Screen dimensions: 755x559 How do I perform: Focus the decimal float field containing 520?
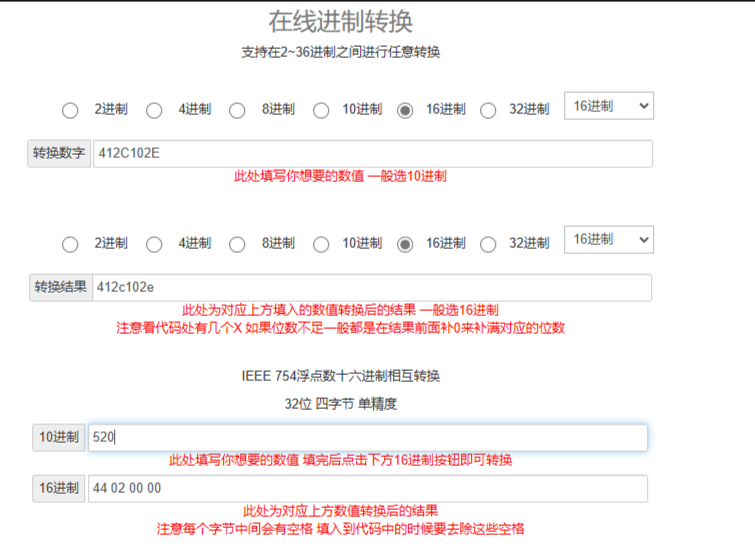coord(367,438)
